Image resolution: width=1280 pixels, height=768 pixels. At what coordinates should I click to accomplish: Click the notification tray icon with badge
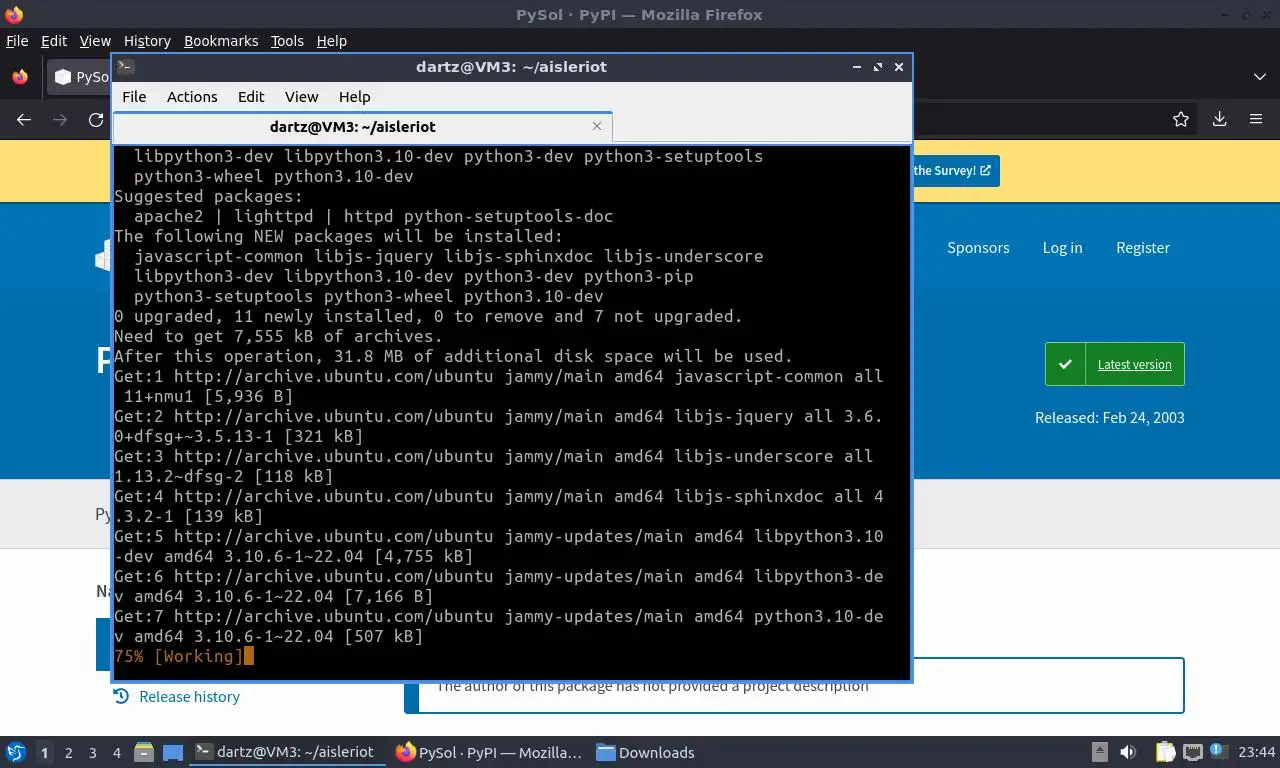pyautogui.click(x=1220, y=752)
